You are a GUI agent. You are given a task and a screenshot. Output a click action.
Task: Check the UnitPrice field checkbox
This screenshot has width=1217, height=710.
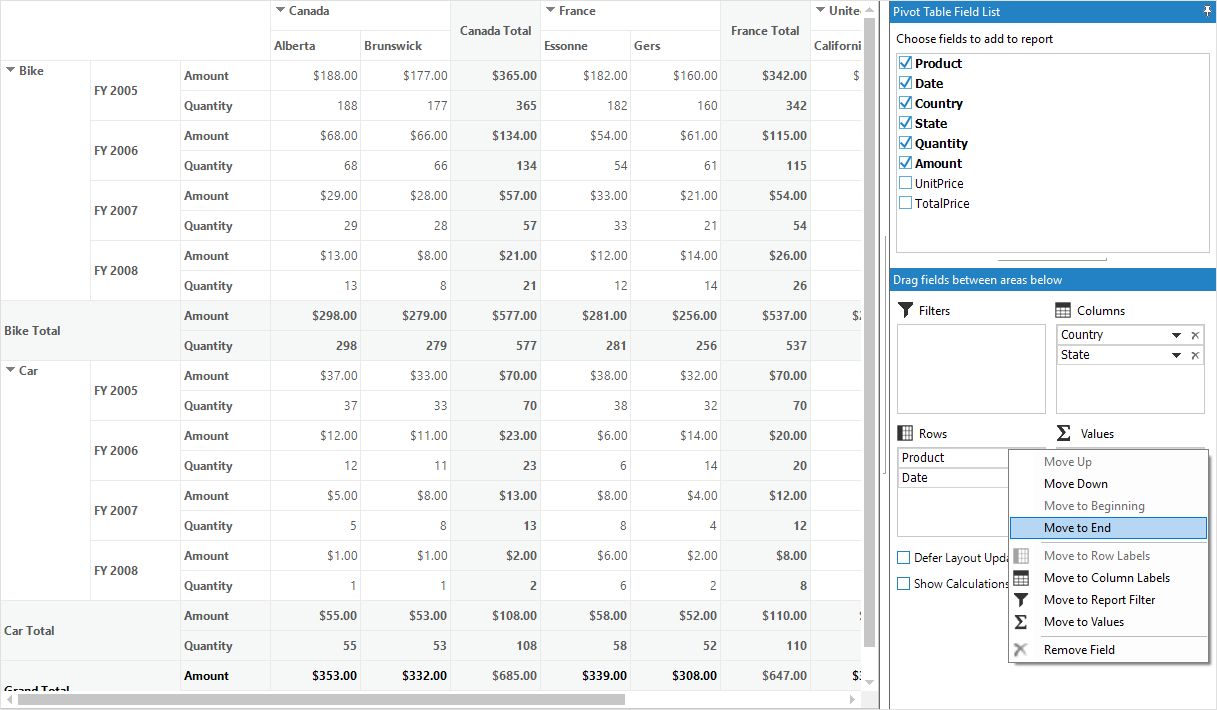pos(905,183)
